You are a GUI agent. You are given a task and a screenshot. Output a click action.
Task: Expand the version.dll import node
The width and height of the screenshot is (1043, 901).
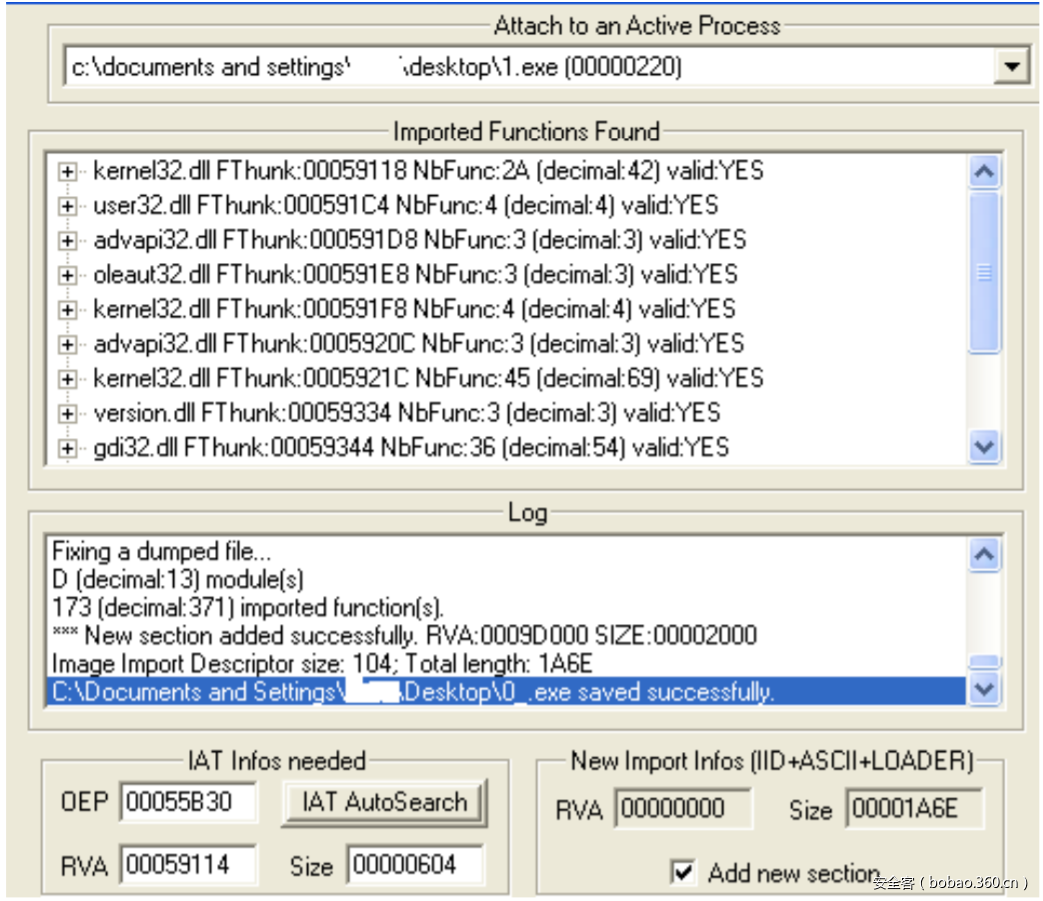pos(68,413)
